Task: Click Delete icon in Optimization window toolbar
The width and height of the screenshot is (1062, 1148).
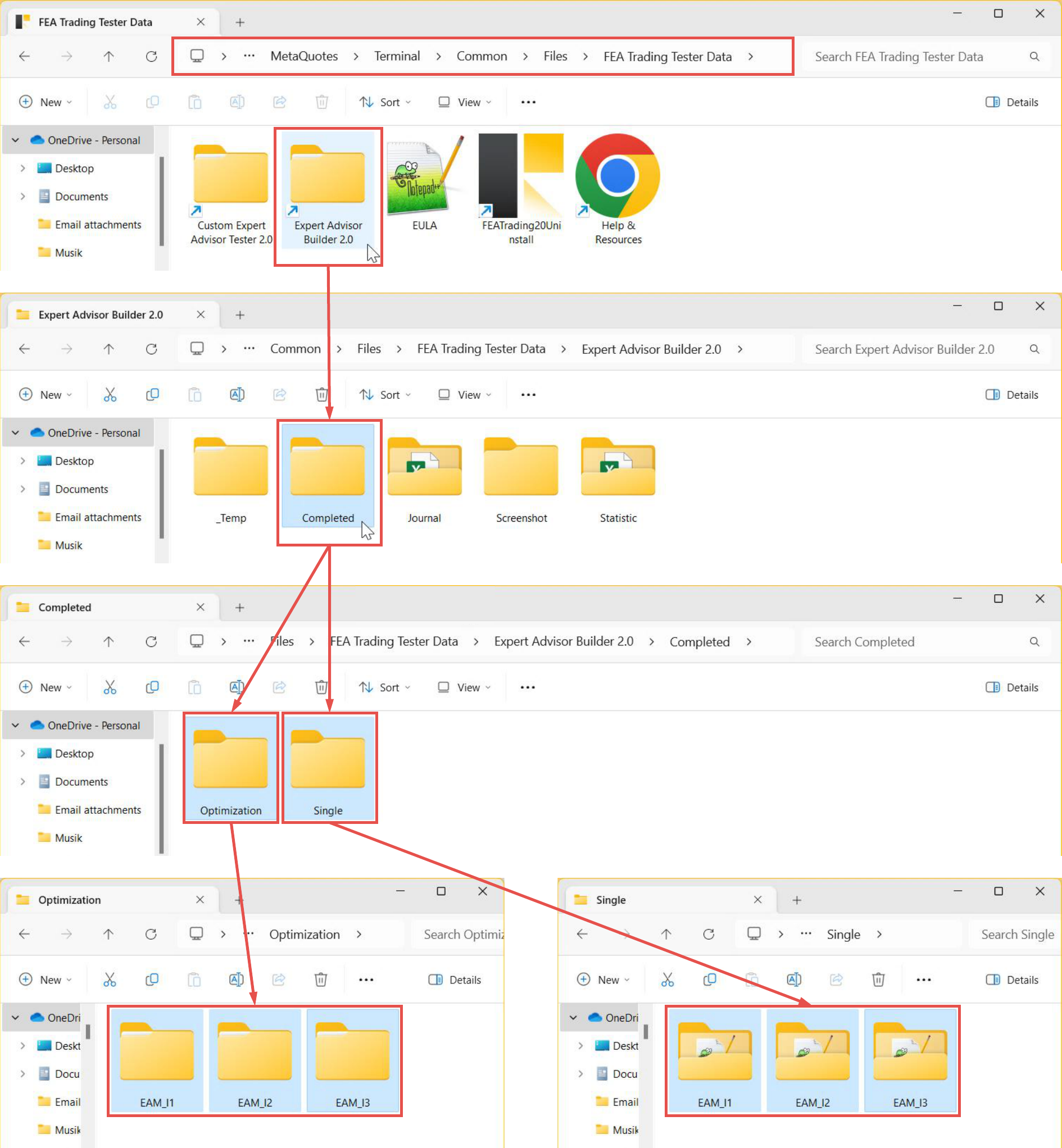Action: (321, 979)
